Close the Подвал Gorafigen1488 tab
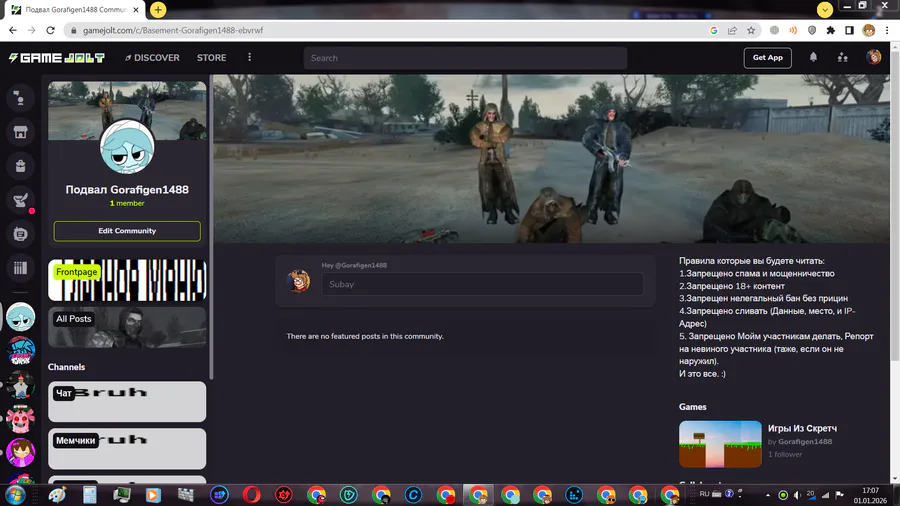This screenshot has width=900, height=506. pyautogui.click(x=136, y=10)
